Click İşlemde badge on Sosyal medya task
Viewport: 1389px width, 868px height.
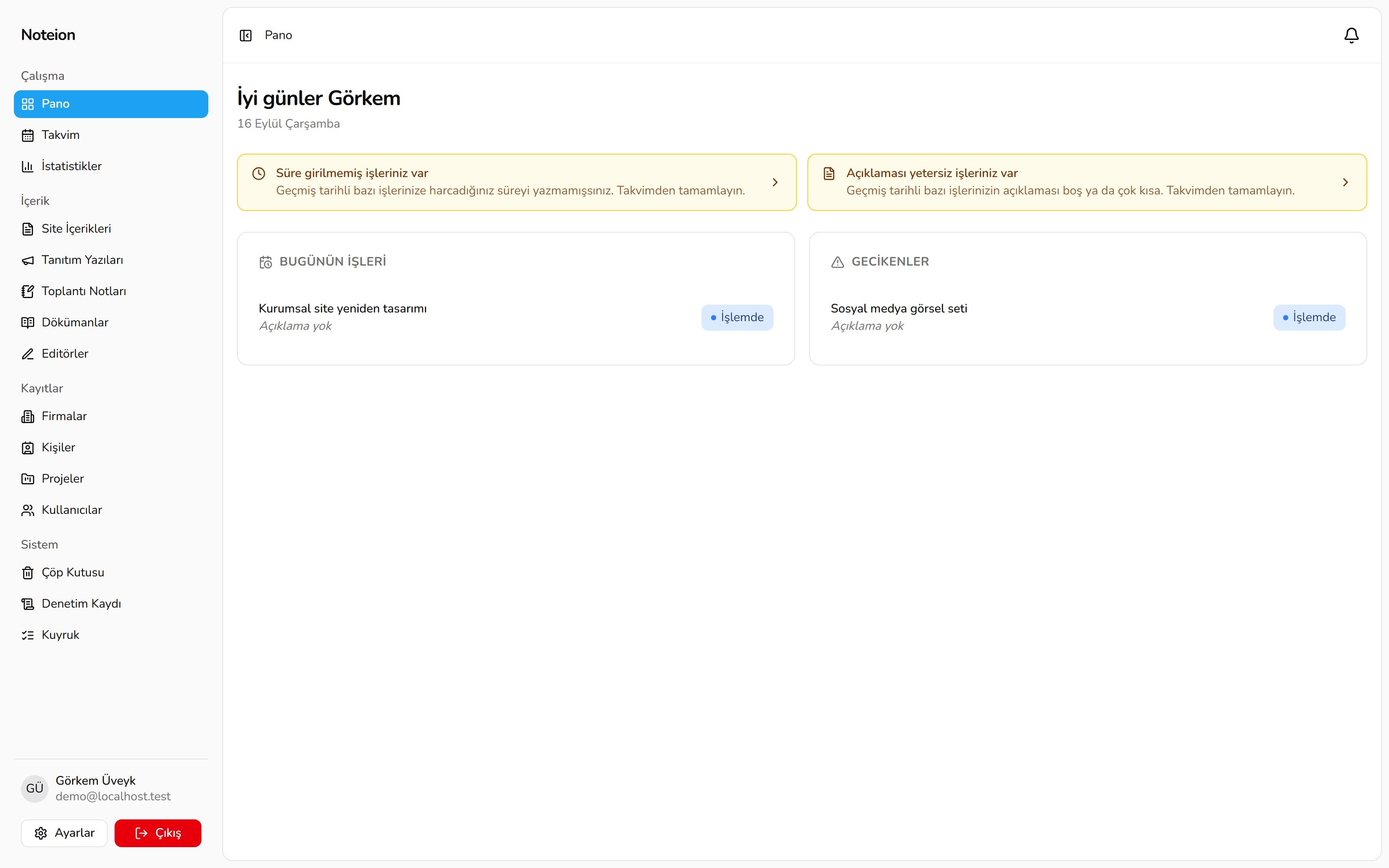[x=1309, y=317]
